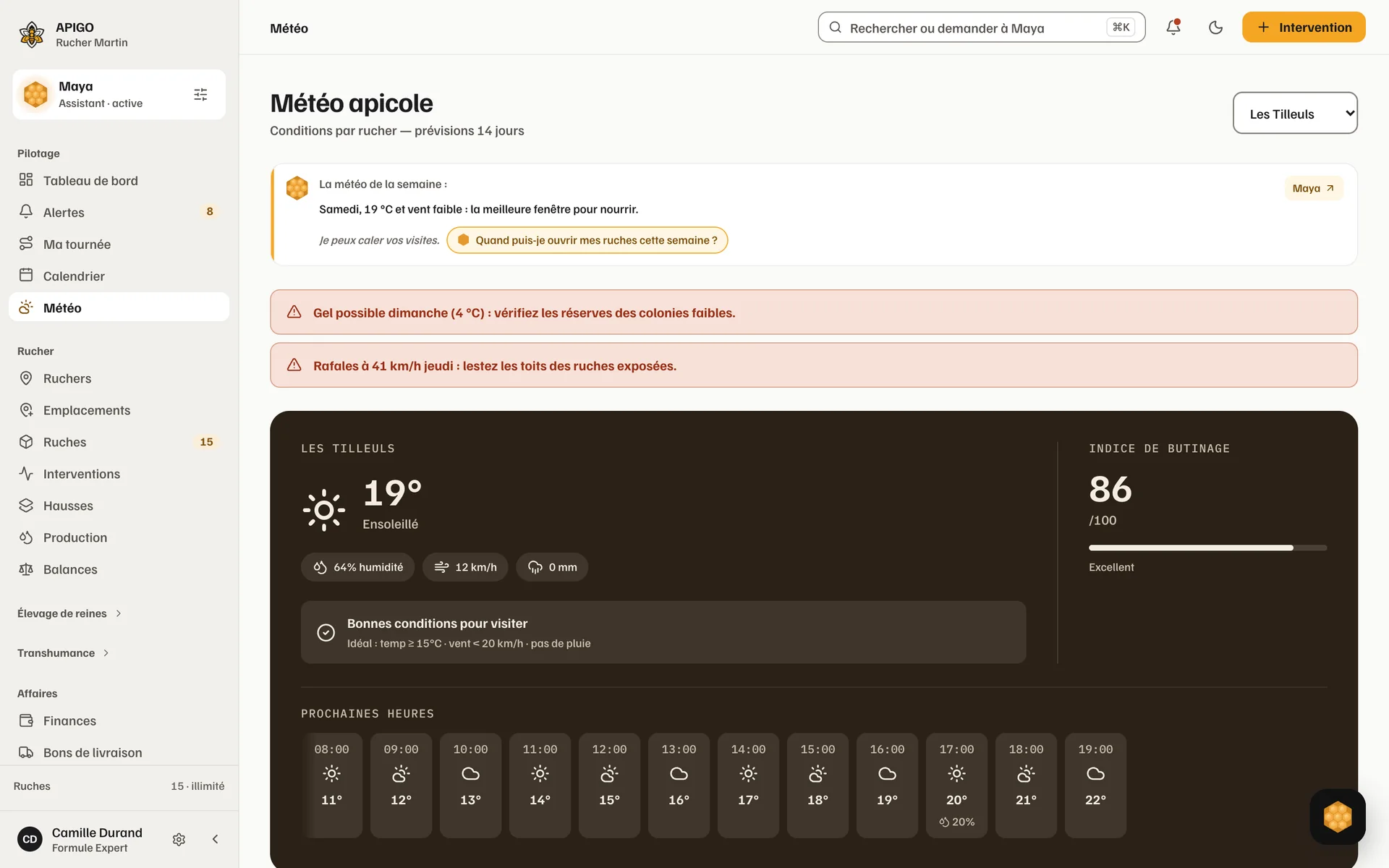Open Ma tournée
This screenshot has height=868, width=1389.
[x=119, y=244]
